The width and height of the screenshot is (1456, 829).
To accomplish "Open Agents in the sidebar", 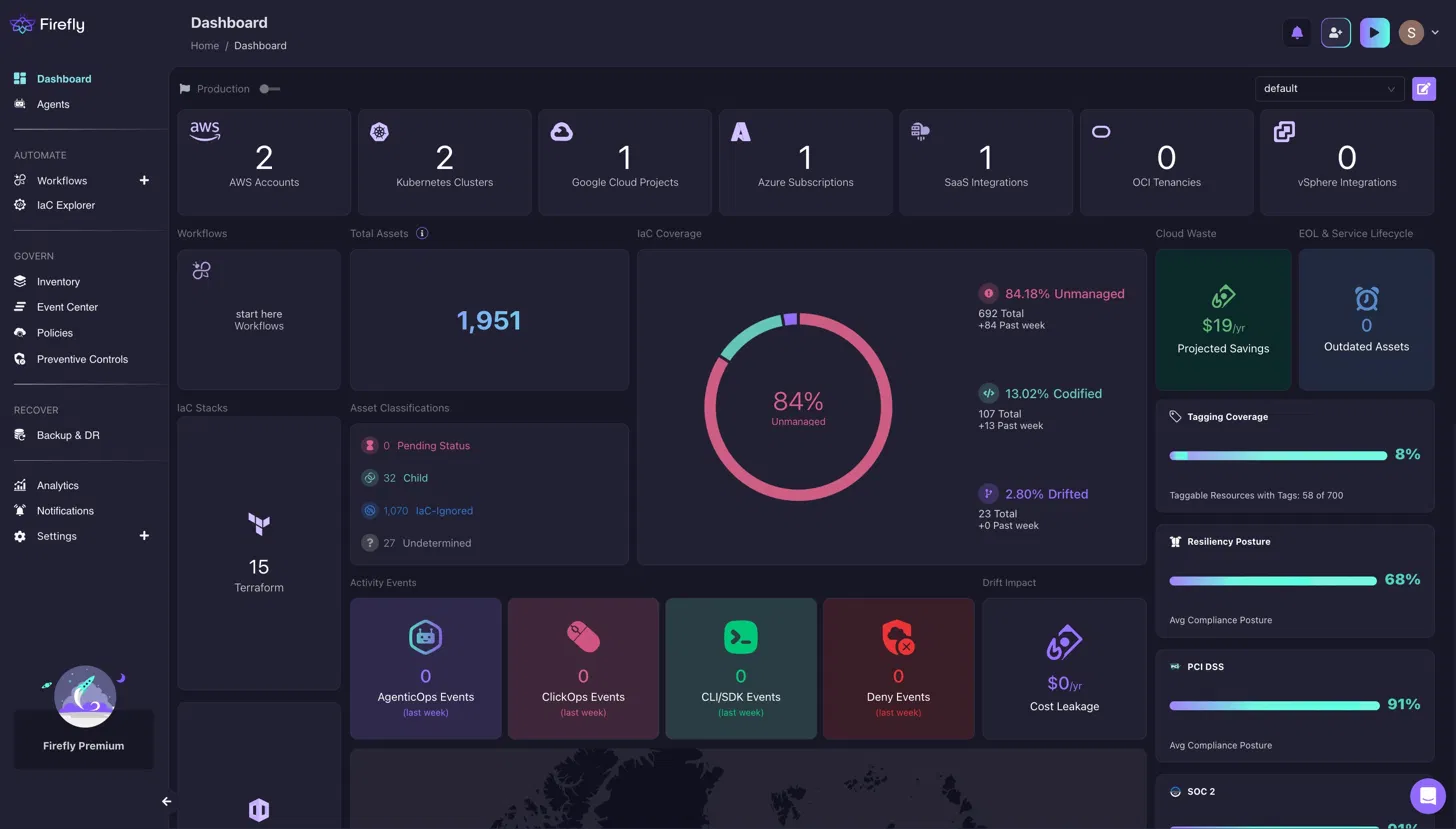I will pos(53,105).
